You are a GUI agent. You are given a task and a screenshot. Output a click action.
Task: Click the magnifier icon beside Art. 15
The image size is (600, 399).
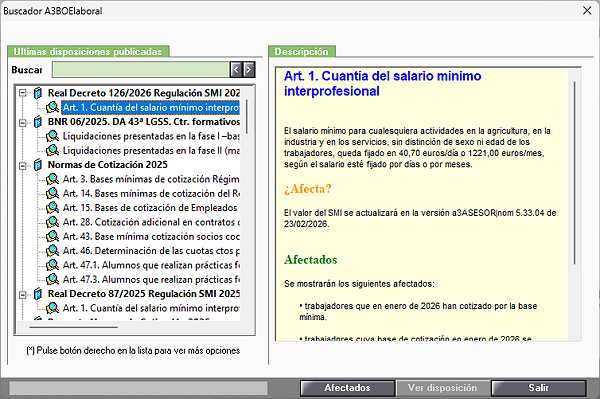click(x=52, y=208)
